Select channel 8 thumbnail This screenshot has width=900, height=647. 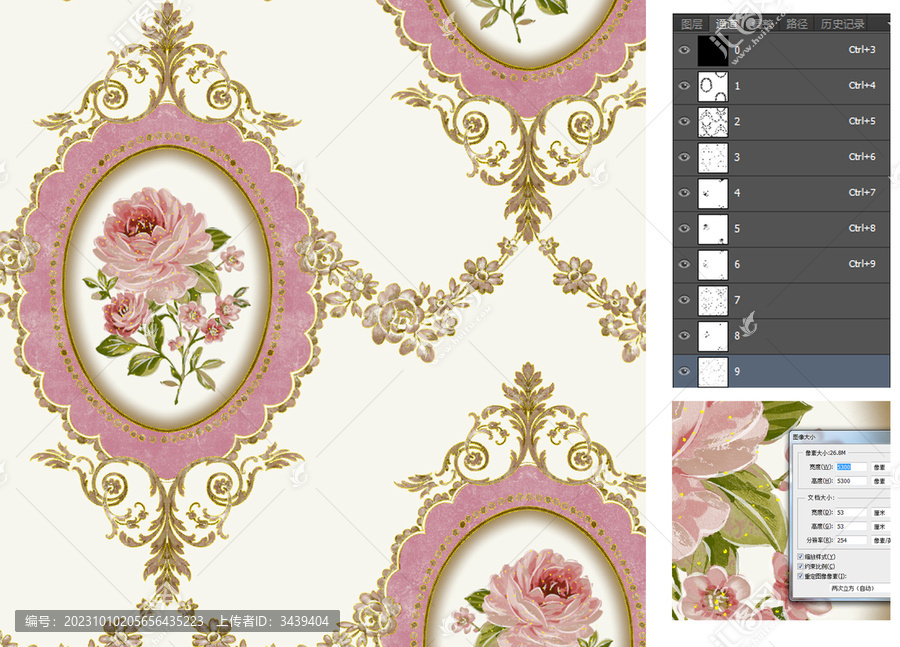(x=713, y=336)
